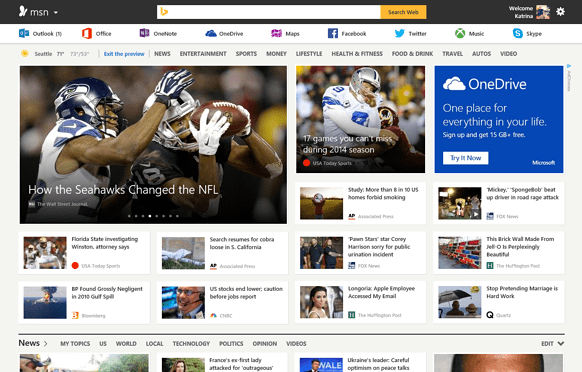Switch to the WORLD news tab
582x372 pixels.
126,344
